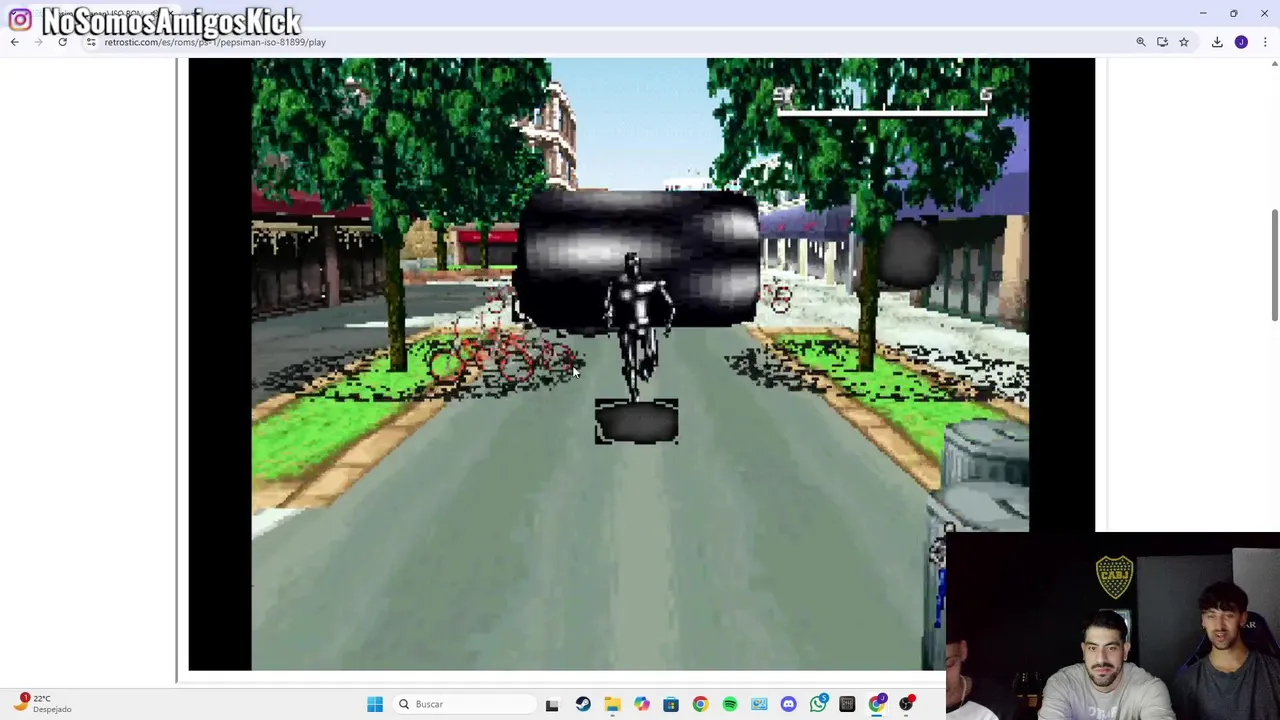Open OBS Studio from the taskbar
Image resolution: width=1280 pixels, height=720 pixels.
[x=907, y=704]
